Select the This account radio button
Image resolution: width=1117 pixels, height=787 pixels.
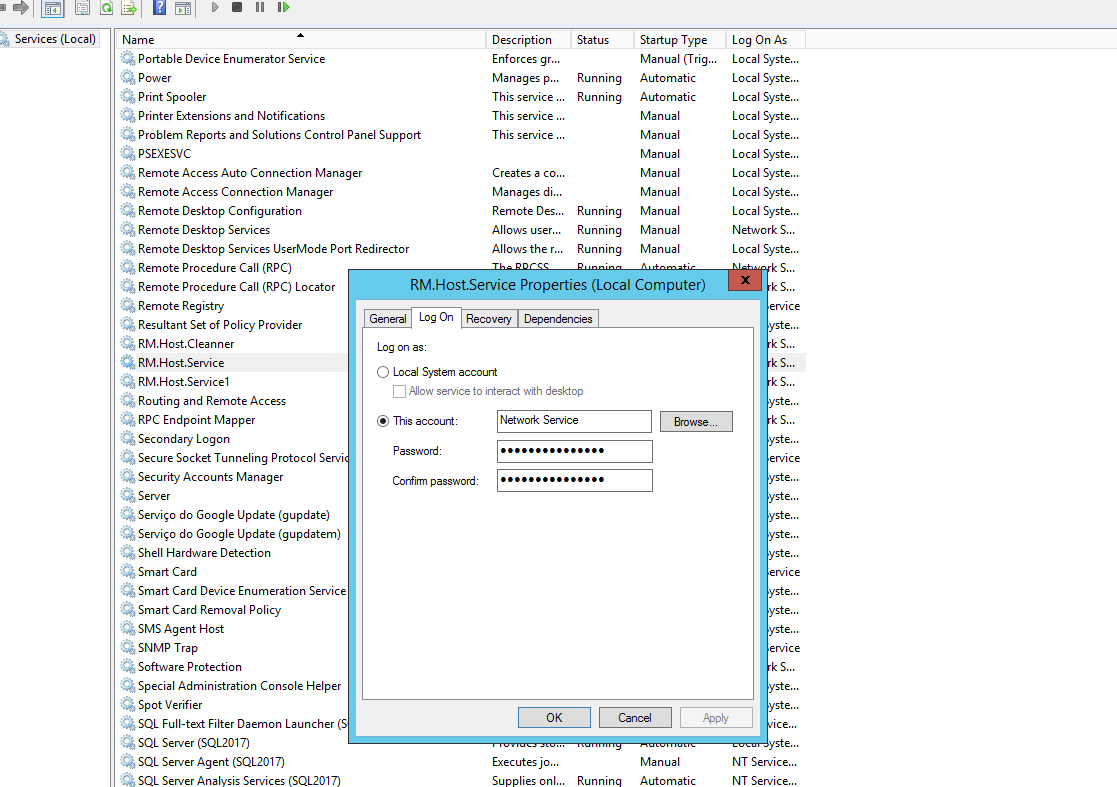click(x=383, y=421)
